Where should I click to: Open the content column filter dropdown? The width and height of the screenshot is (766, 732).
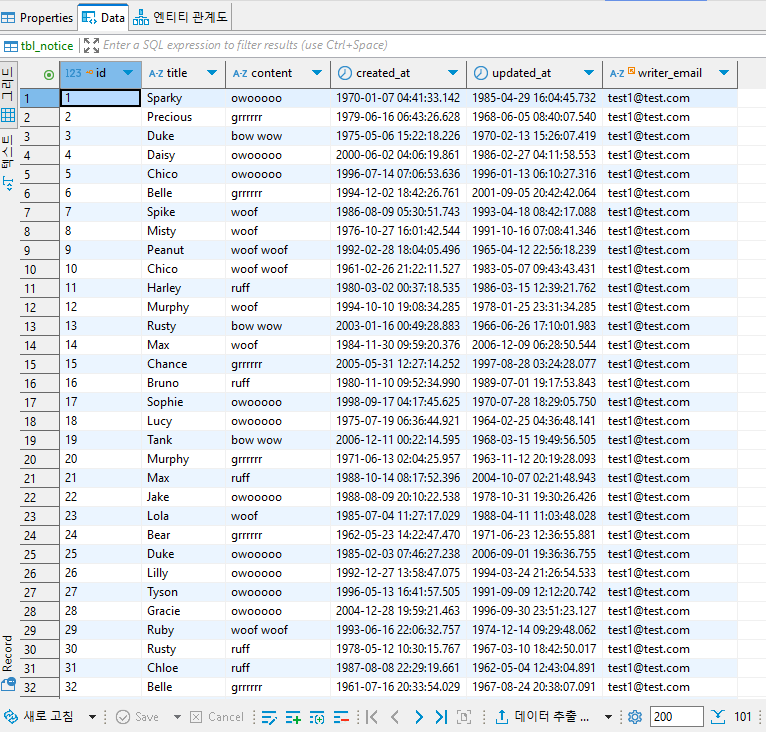(317, 73)
